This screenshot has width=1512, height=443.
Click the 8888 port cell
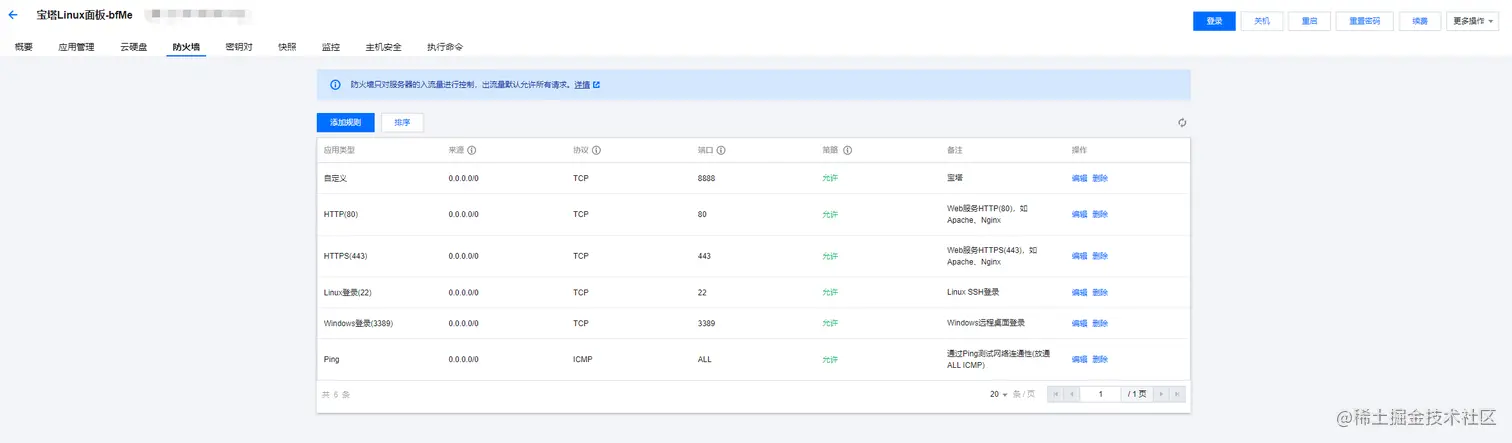707,178
